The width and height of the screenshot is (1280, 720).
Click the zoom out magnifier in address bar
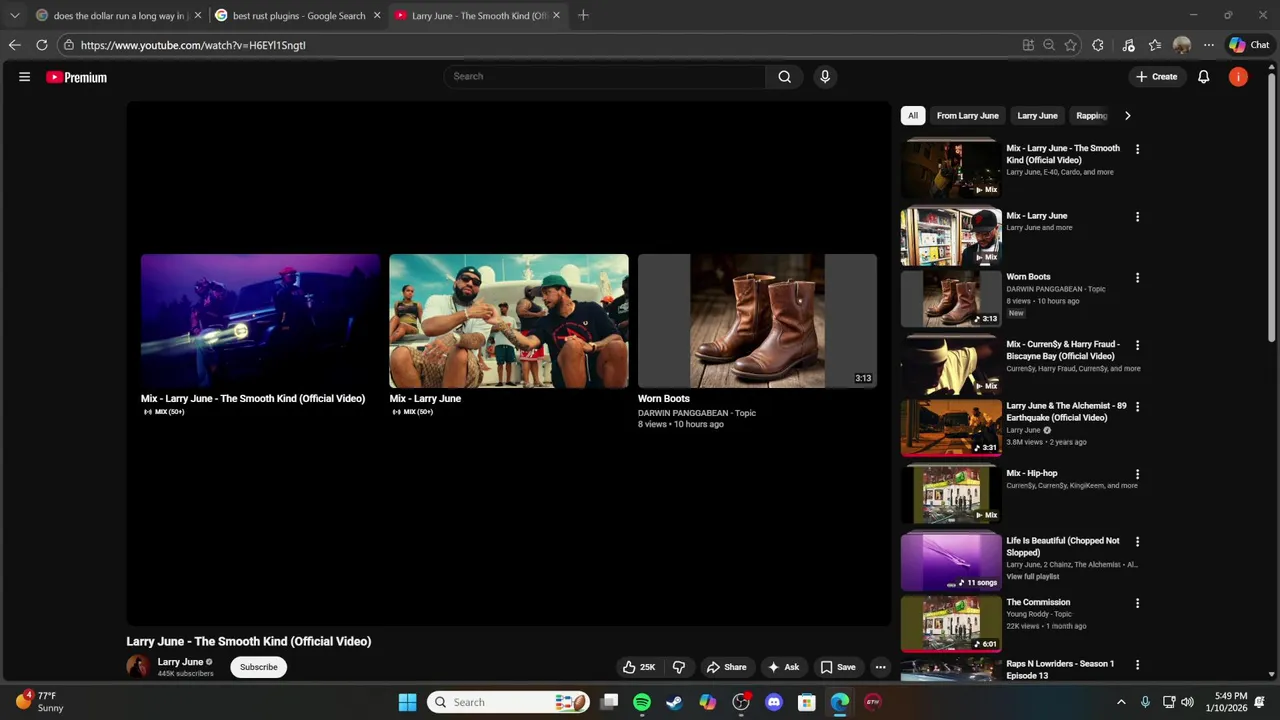1049,45
